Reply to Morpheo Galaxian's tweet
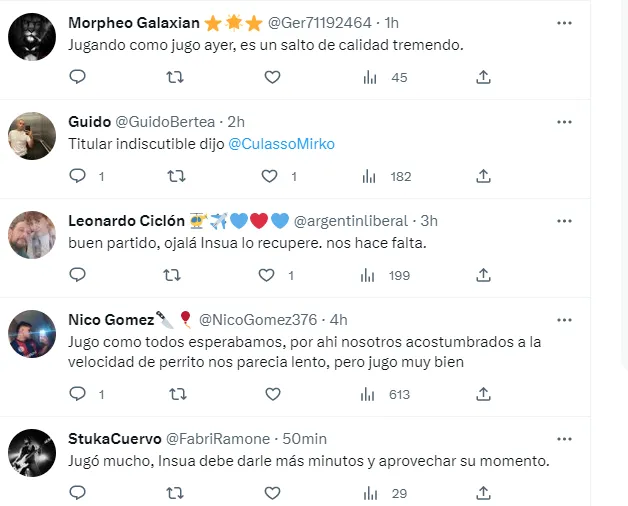628x506 pixels. 78,77
